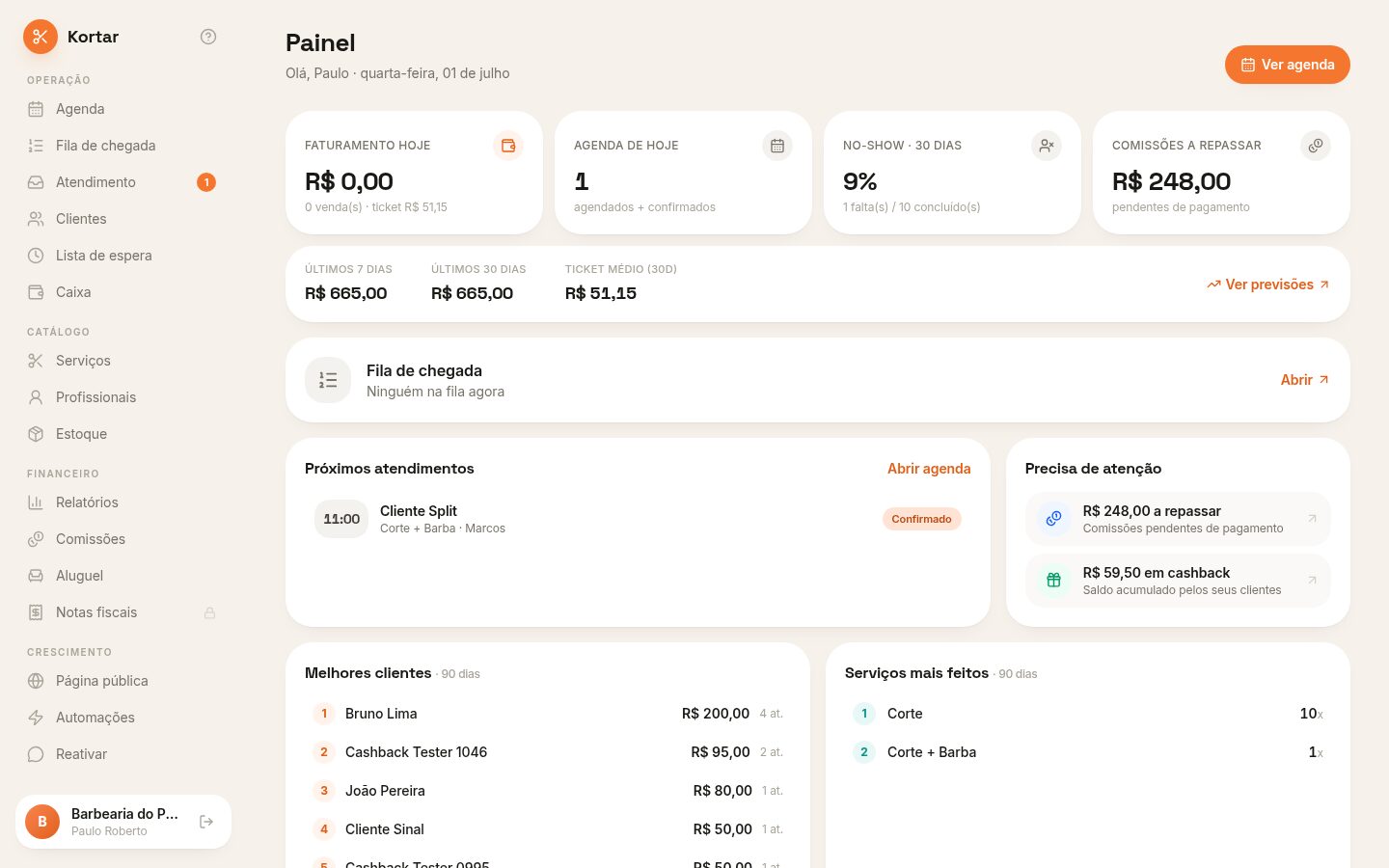Viewport: 1389px width, 868px height.
Task: Click the 9% no-show value
Action: (x=859, y=181)
